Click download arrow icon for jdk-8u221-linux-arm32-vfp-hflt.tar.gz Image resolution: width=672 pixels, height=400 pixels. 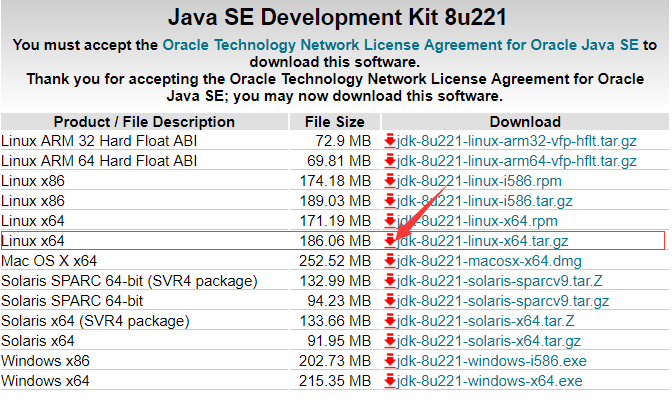(391, 140)
